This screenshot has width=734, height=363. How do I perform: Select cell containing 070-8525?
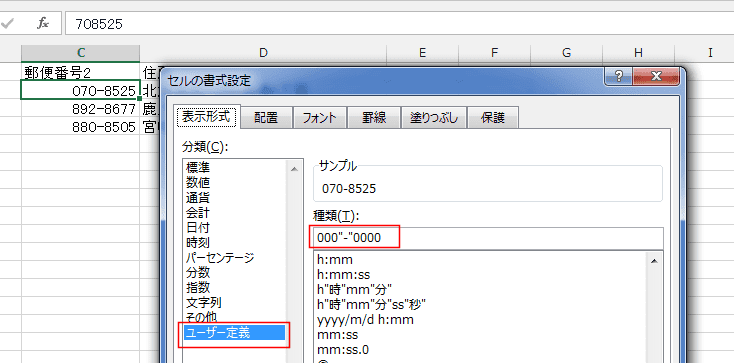pyautogui.click(x=81, y=90)
